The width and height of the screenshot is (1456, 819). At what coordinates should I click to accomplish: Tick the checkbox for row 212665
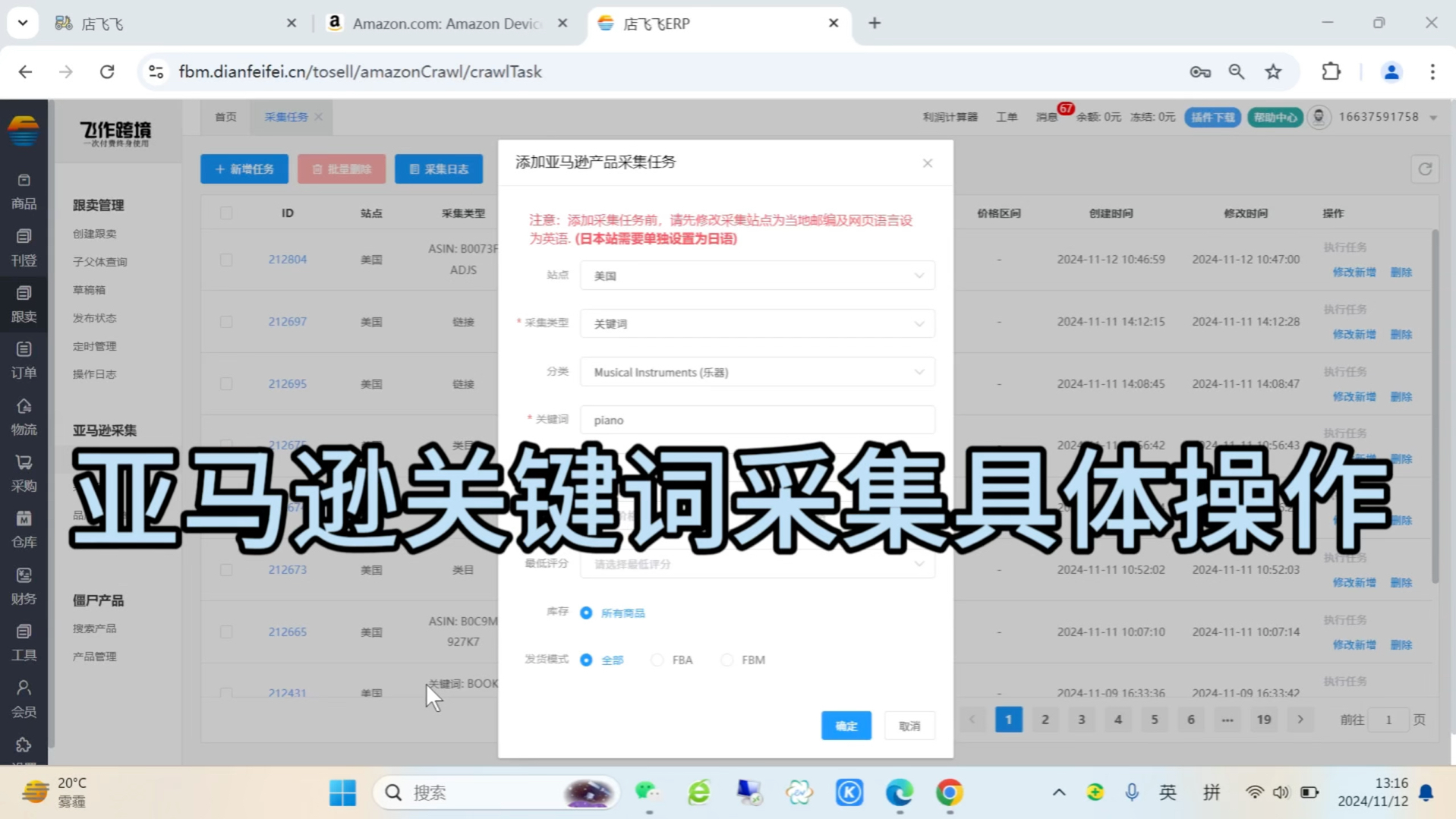226,632
